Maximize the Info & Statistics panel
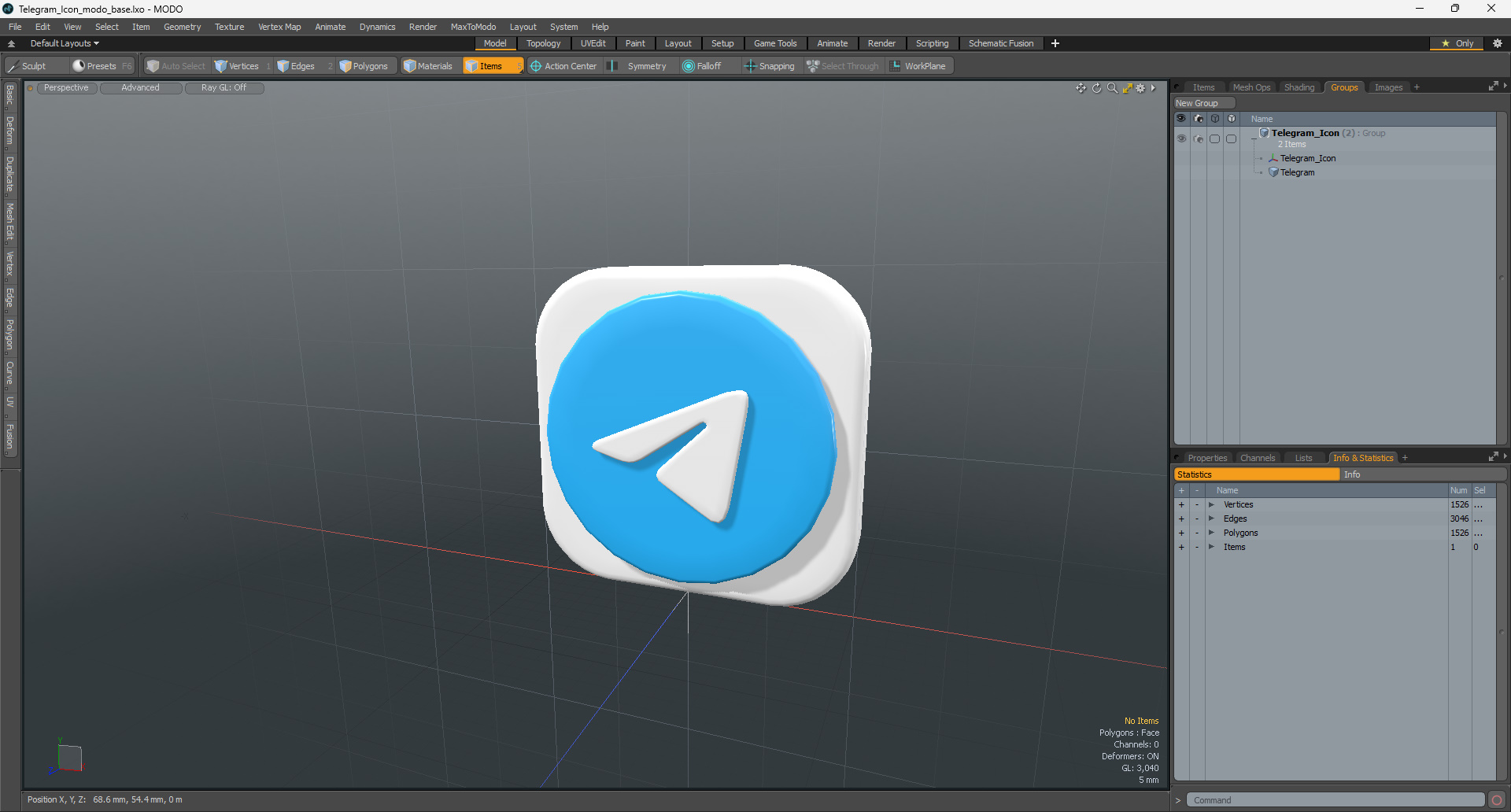The image size is (1511, 812). tap(1493, 457)
